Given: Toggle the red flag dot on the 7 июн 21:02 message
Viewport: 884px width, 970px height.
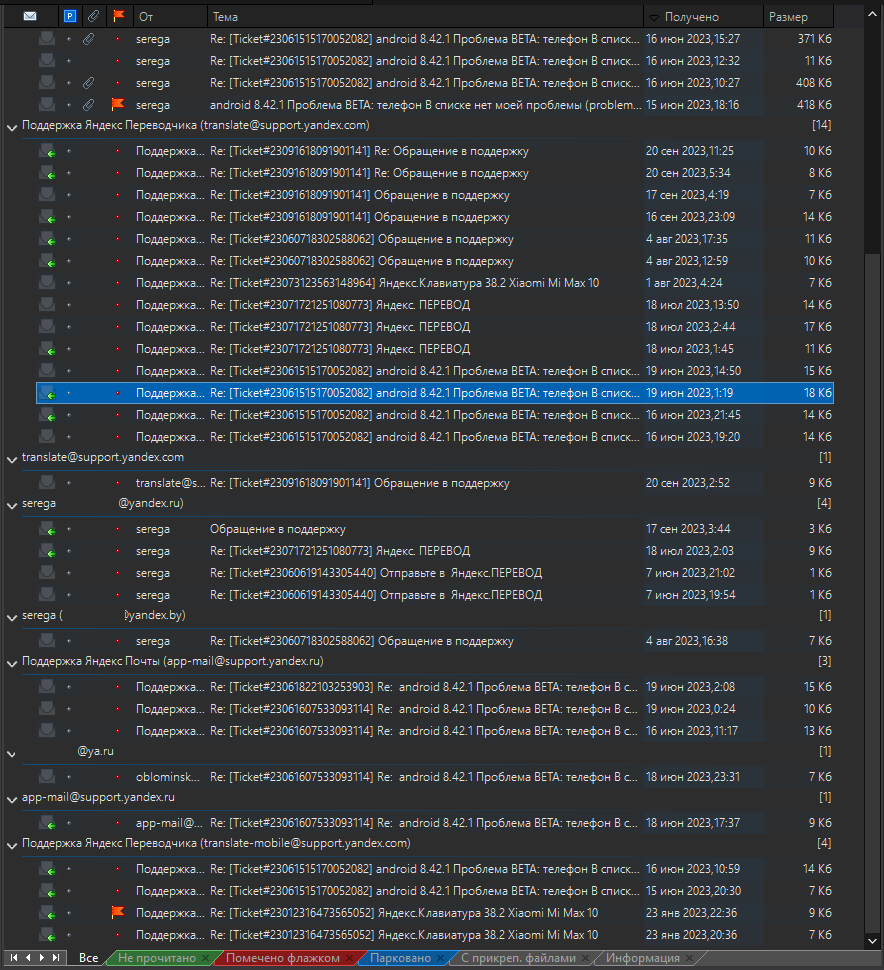Looking at the screenshot, I should [x=118, y=573].
